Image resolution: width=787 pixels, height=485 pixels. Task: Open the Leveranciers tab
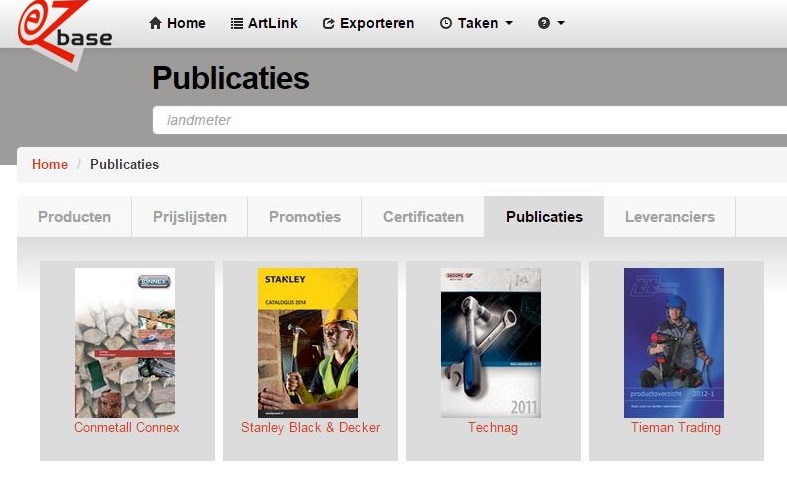(669, 217)
